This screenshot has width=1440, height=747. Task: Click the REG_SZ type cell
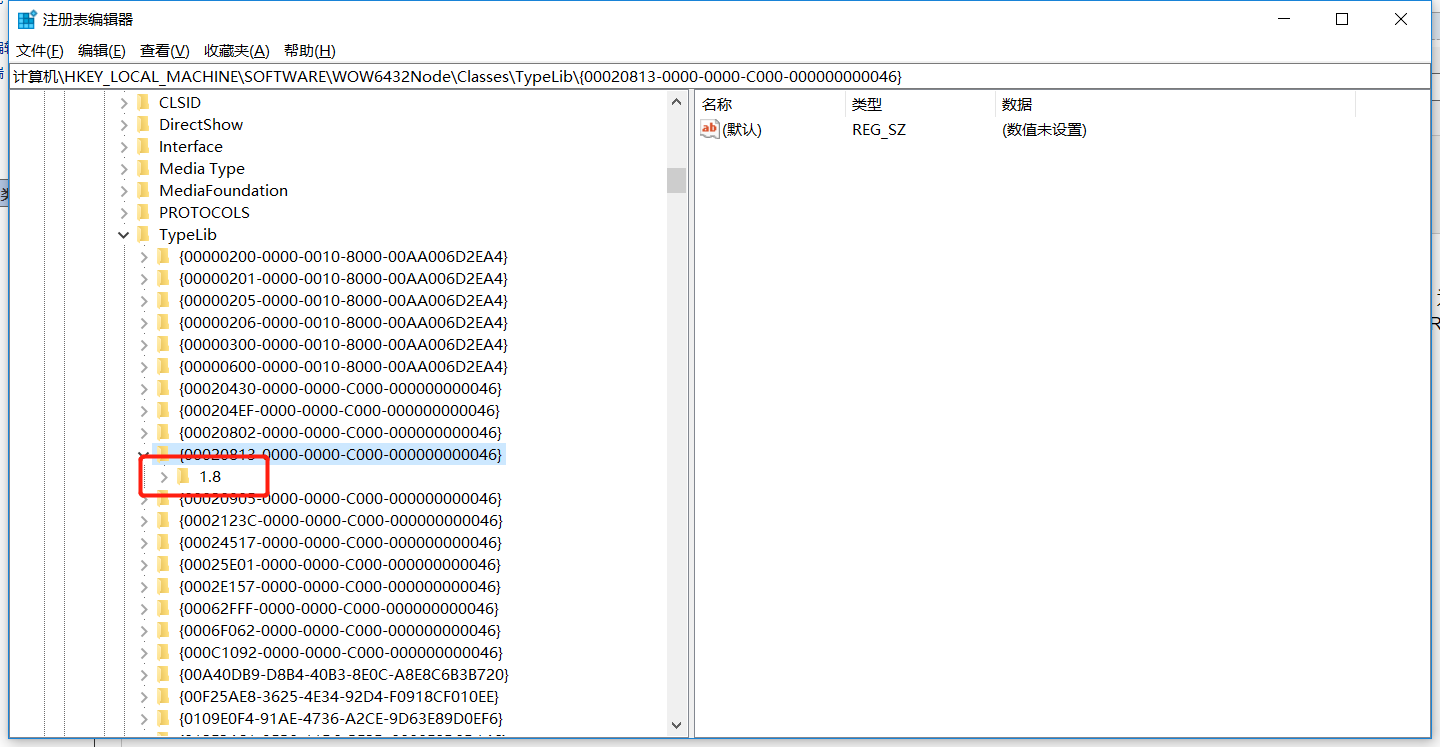coord(879,129)
